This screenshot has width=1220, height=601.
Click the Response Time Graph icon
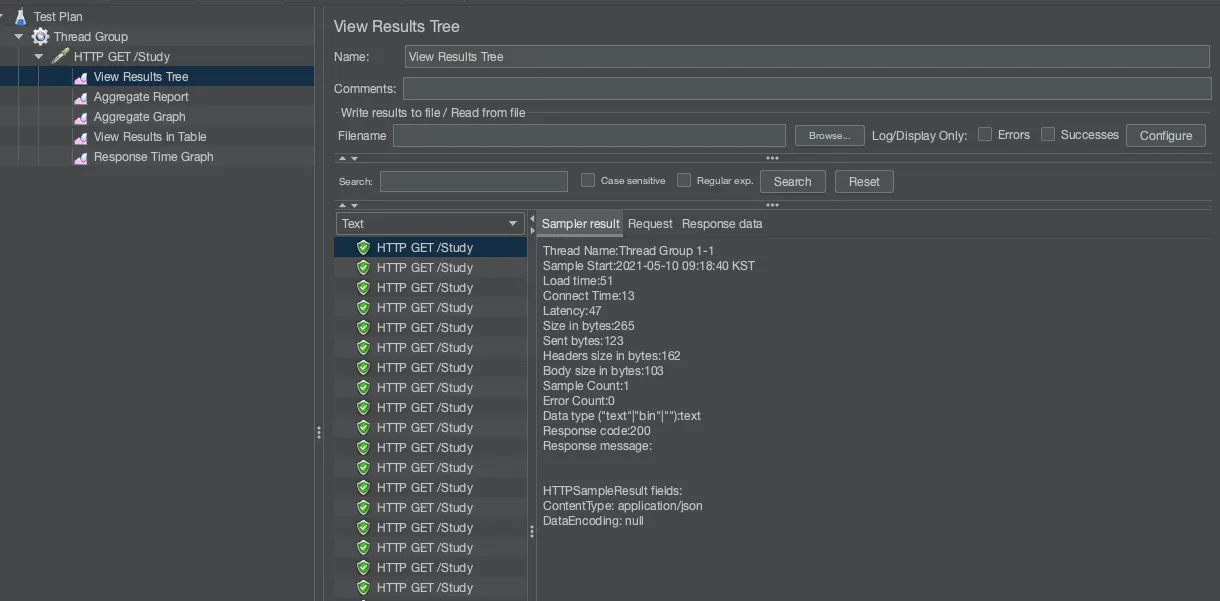pyautogui.click(x=80, y=157)
